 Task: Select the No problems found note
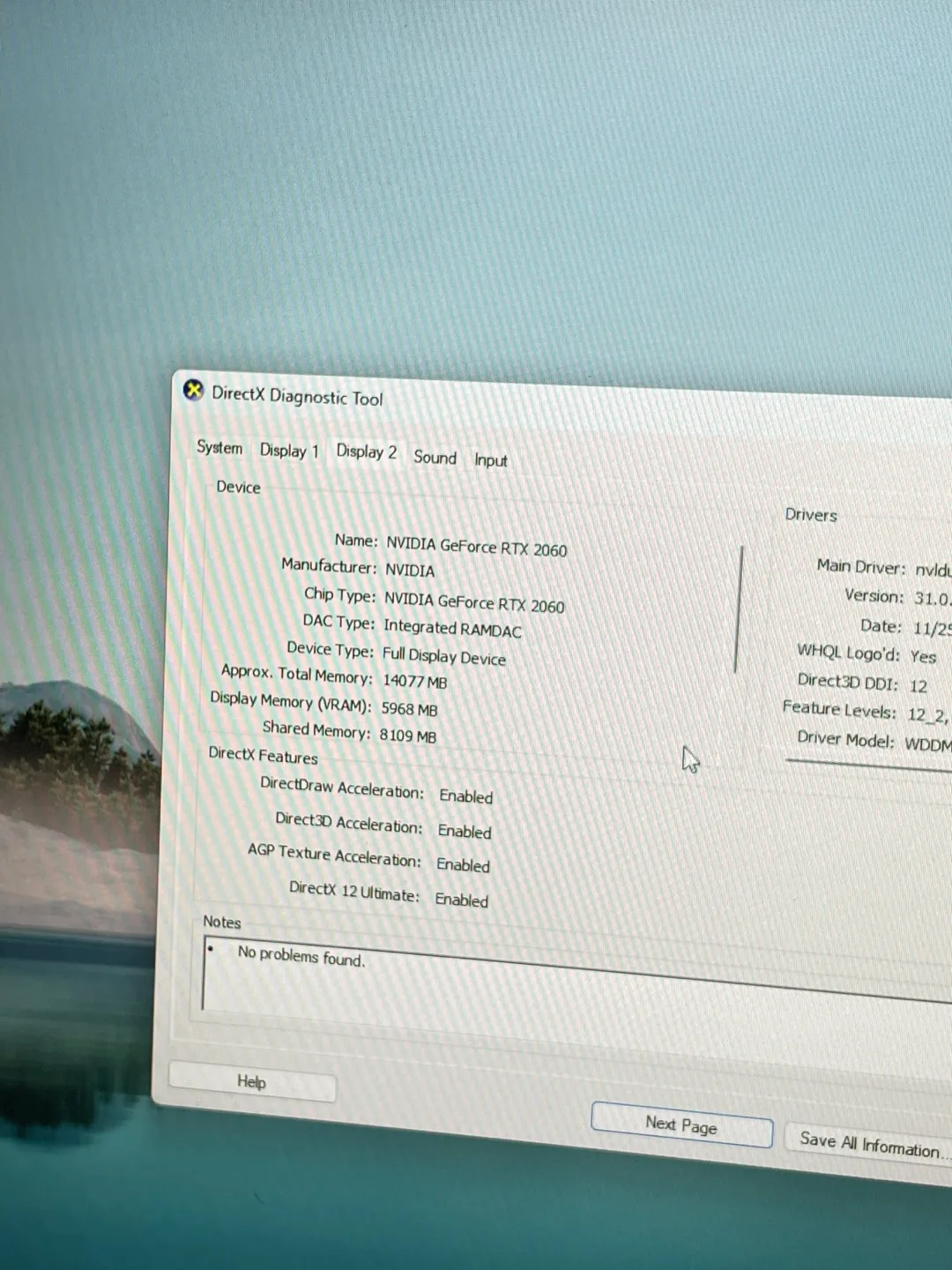(301, 958)
